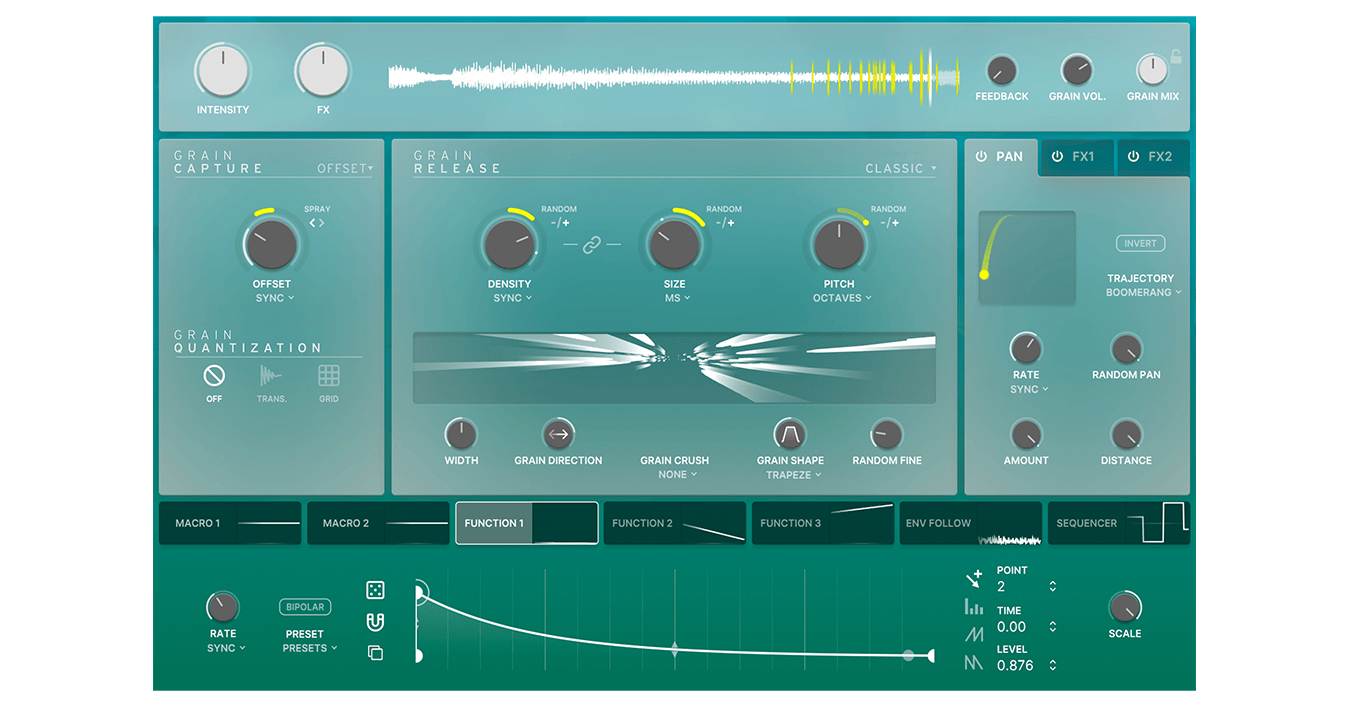Screen dimensions: 1349x717
Task: Click the Intensity knob
Action: (x=223, y=72)
